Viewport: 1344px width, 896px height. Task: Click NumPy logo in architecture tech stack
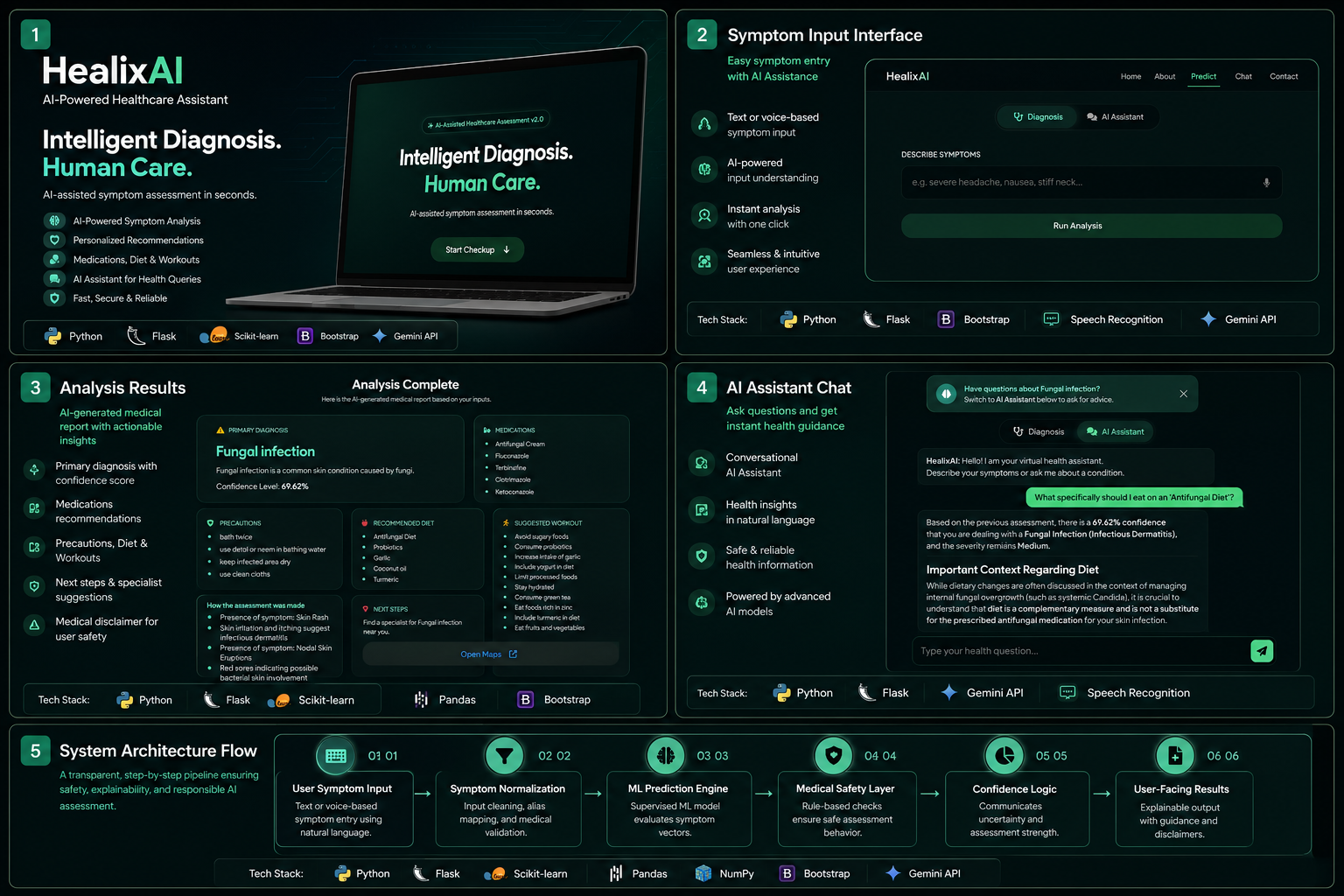point(703,873)
